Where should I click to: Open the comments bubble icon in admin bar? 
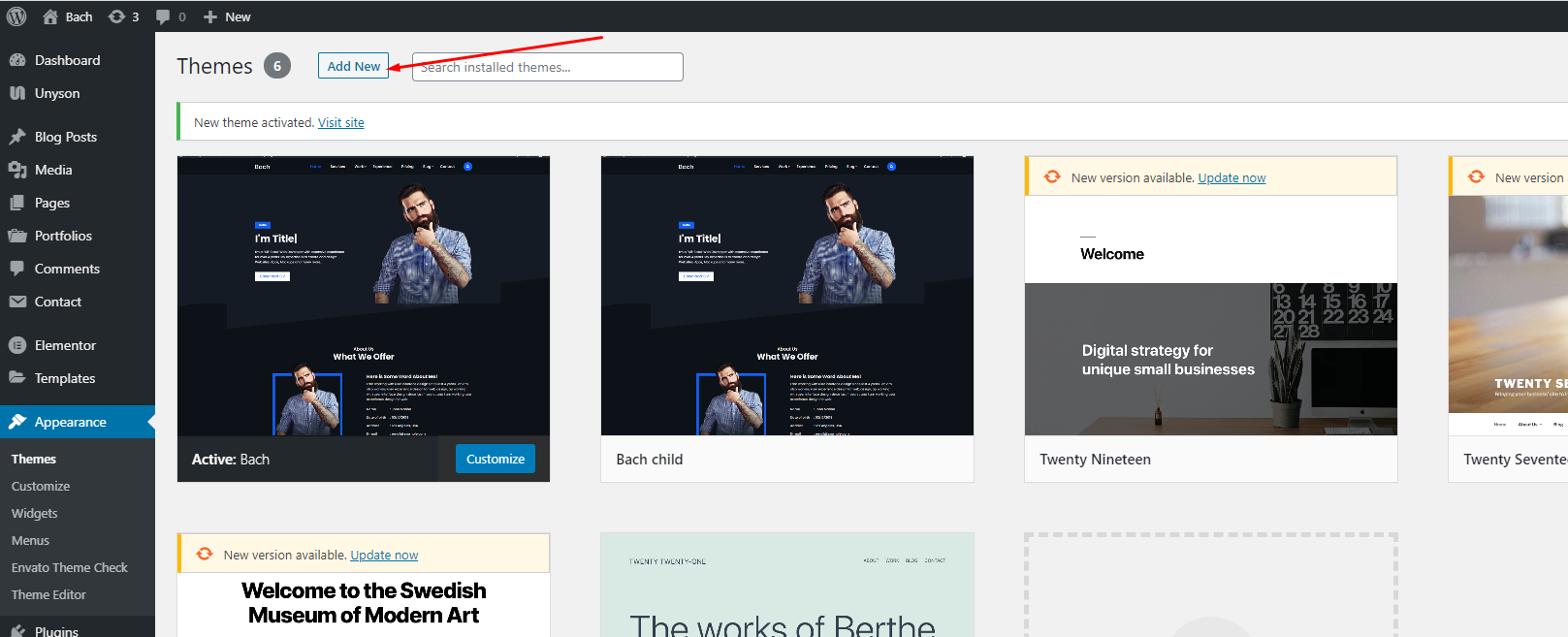163,16
